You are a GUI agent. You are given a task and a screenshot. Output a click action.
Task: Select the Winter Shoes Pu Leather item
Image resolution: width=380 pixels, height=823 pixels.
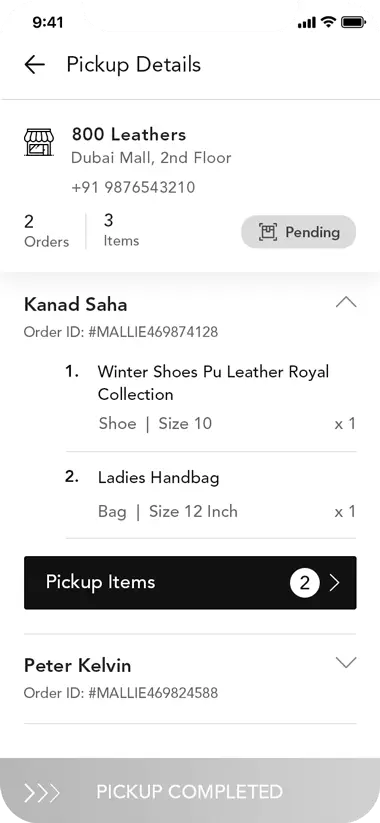coord(210,401)
